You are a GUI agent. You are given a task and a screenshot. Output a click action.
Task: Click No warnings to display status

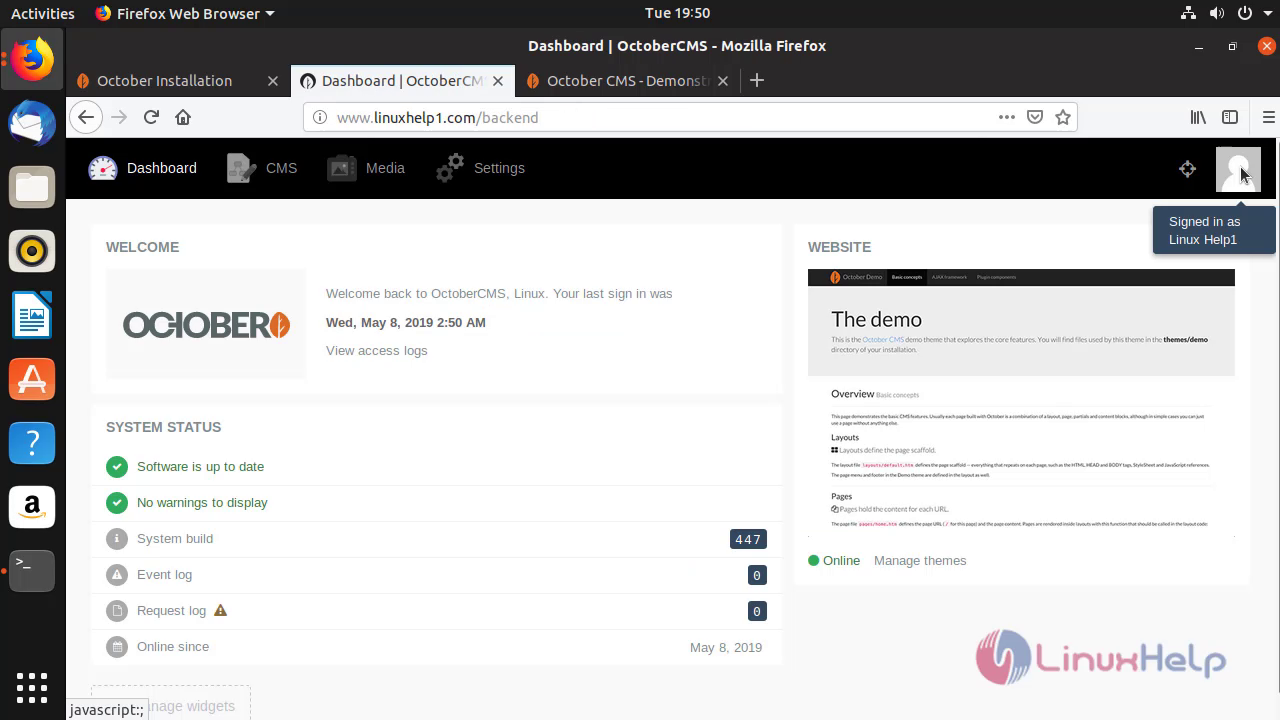[202, 502]
